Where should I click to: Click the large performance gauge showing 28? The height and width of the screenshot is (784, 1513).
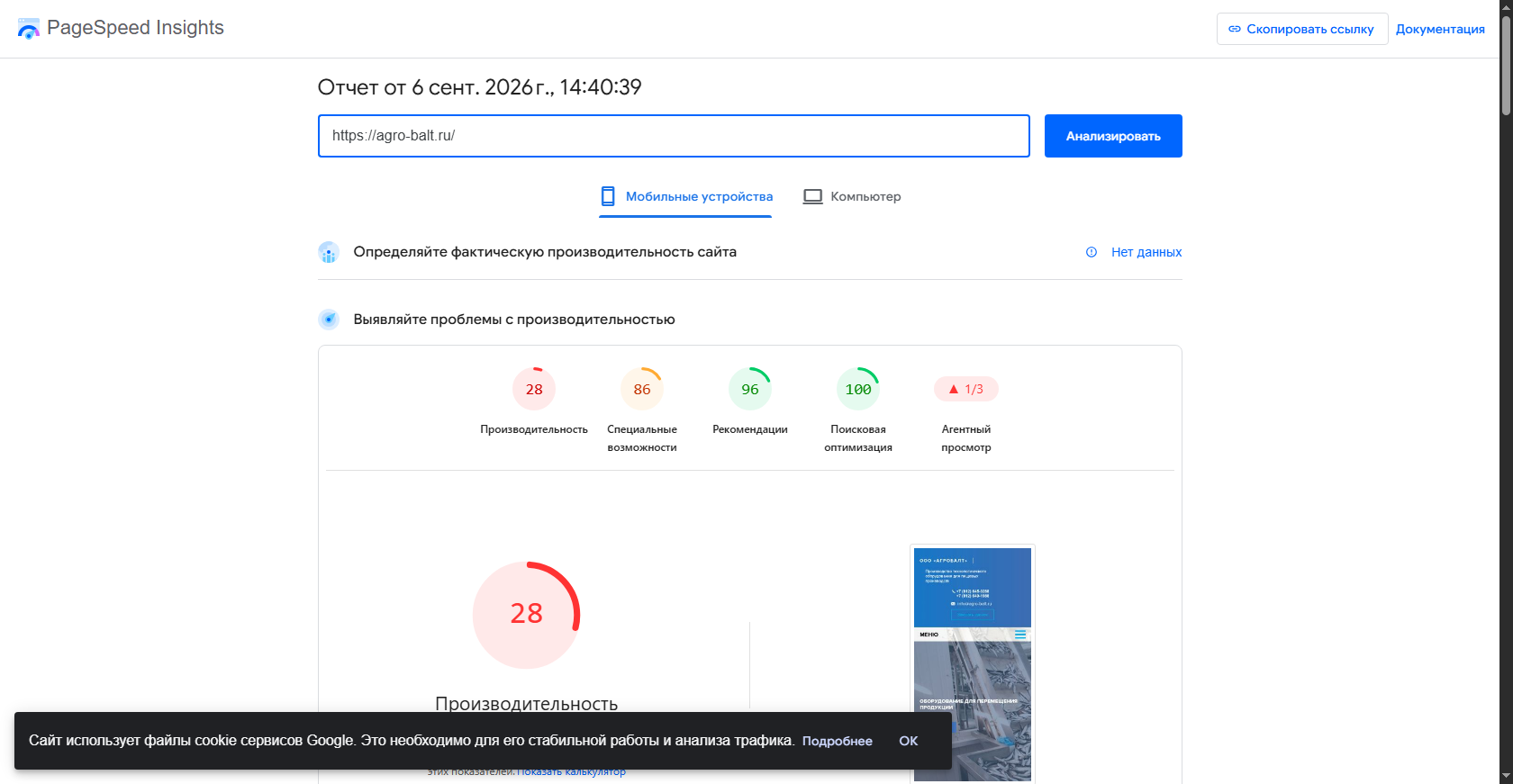pos(527,615)
